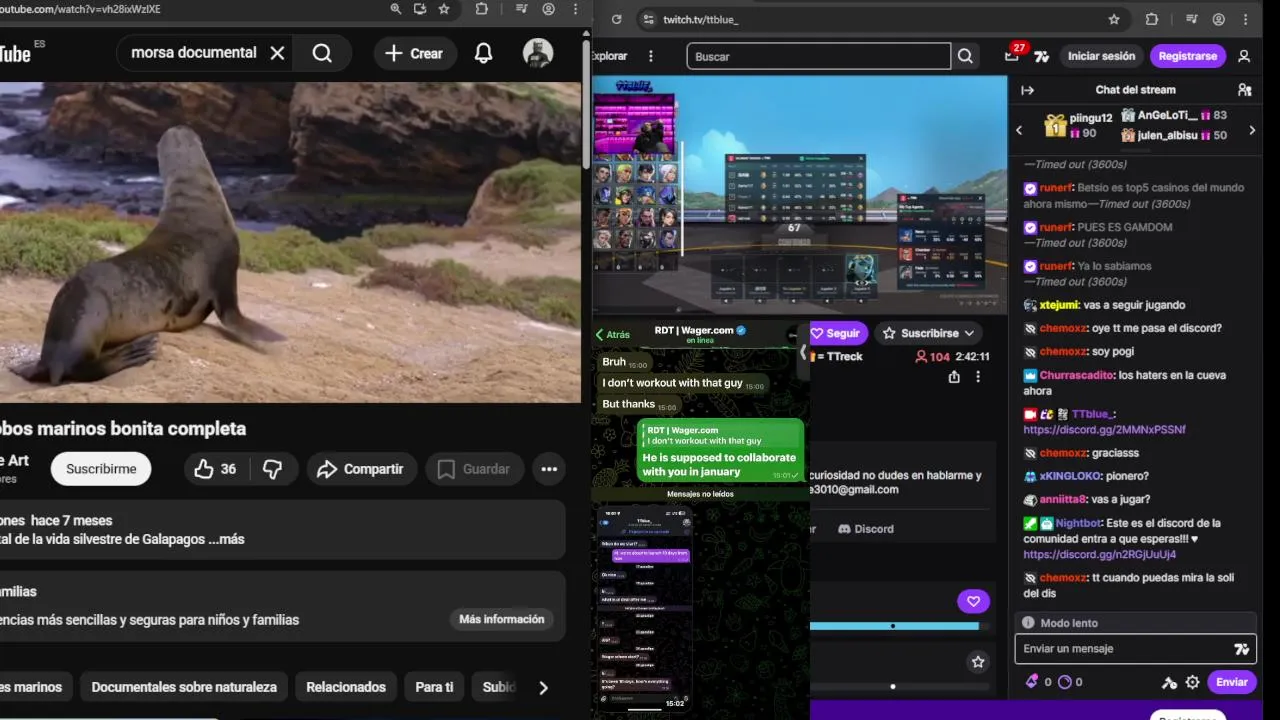Click the blue progress bar in channel panel
The width and height of the screenshot is (1280, 720).
coord(894,626)
